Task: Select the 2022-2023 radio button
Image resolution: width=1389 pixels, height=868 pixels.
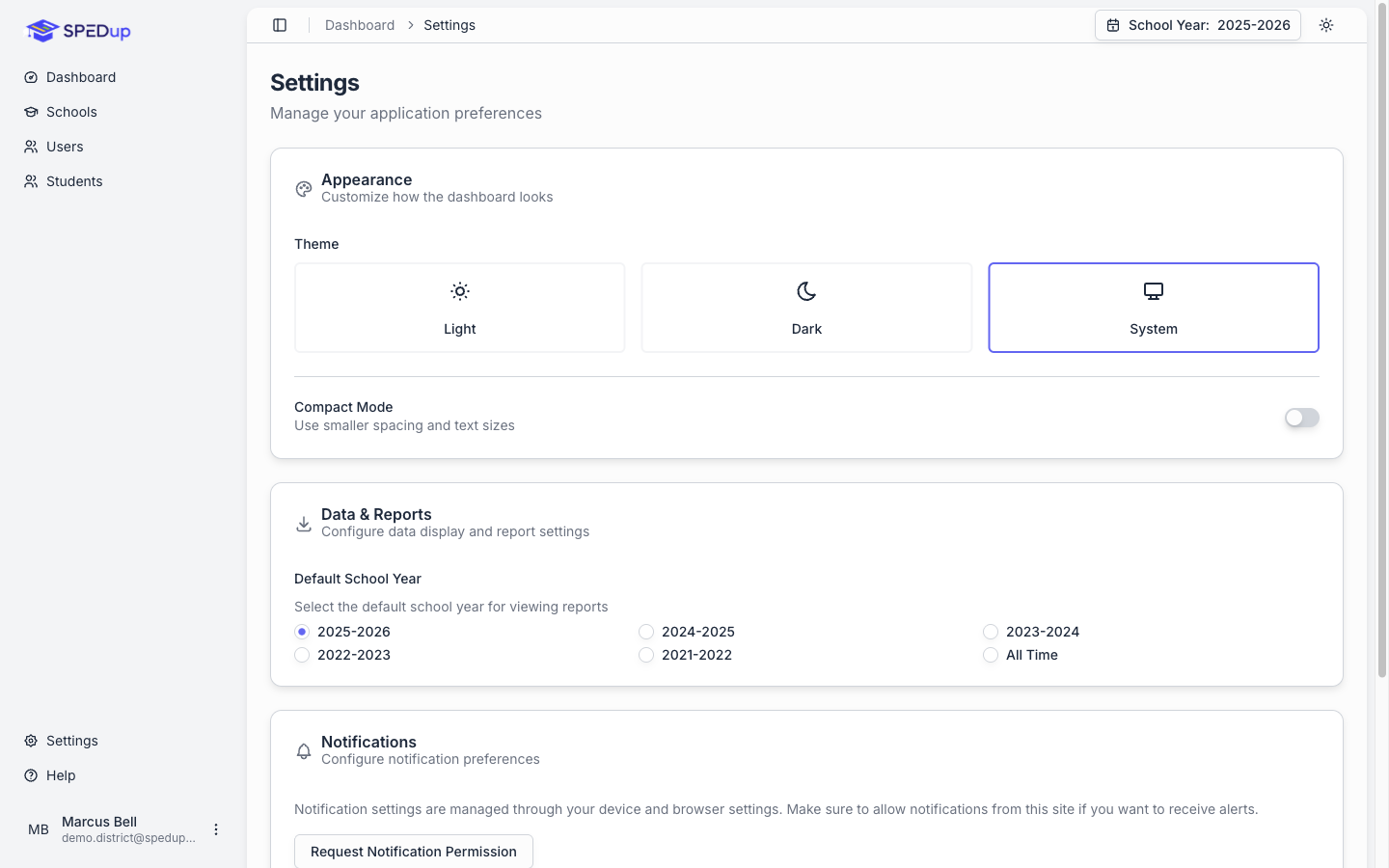Action: coord(302,655)
